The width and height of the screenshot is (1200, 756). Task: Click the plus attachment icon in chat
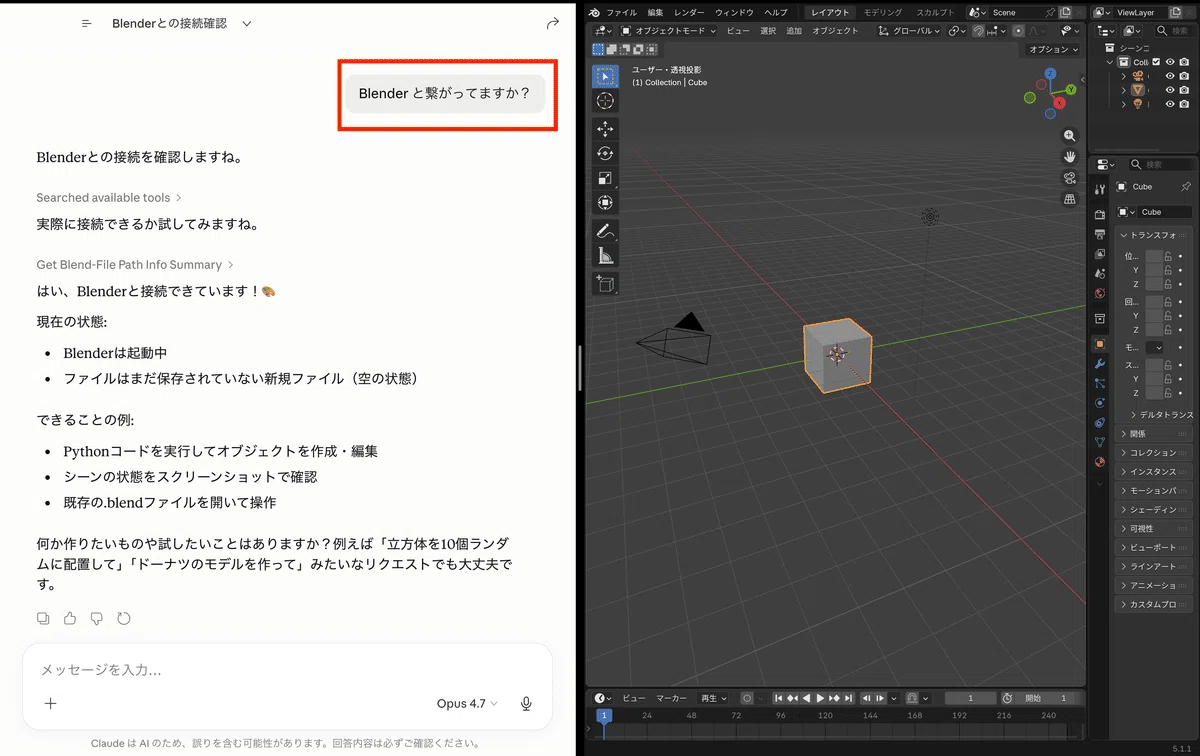coord(51,704)
